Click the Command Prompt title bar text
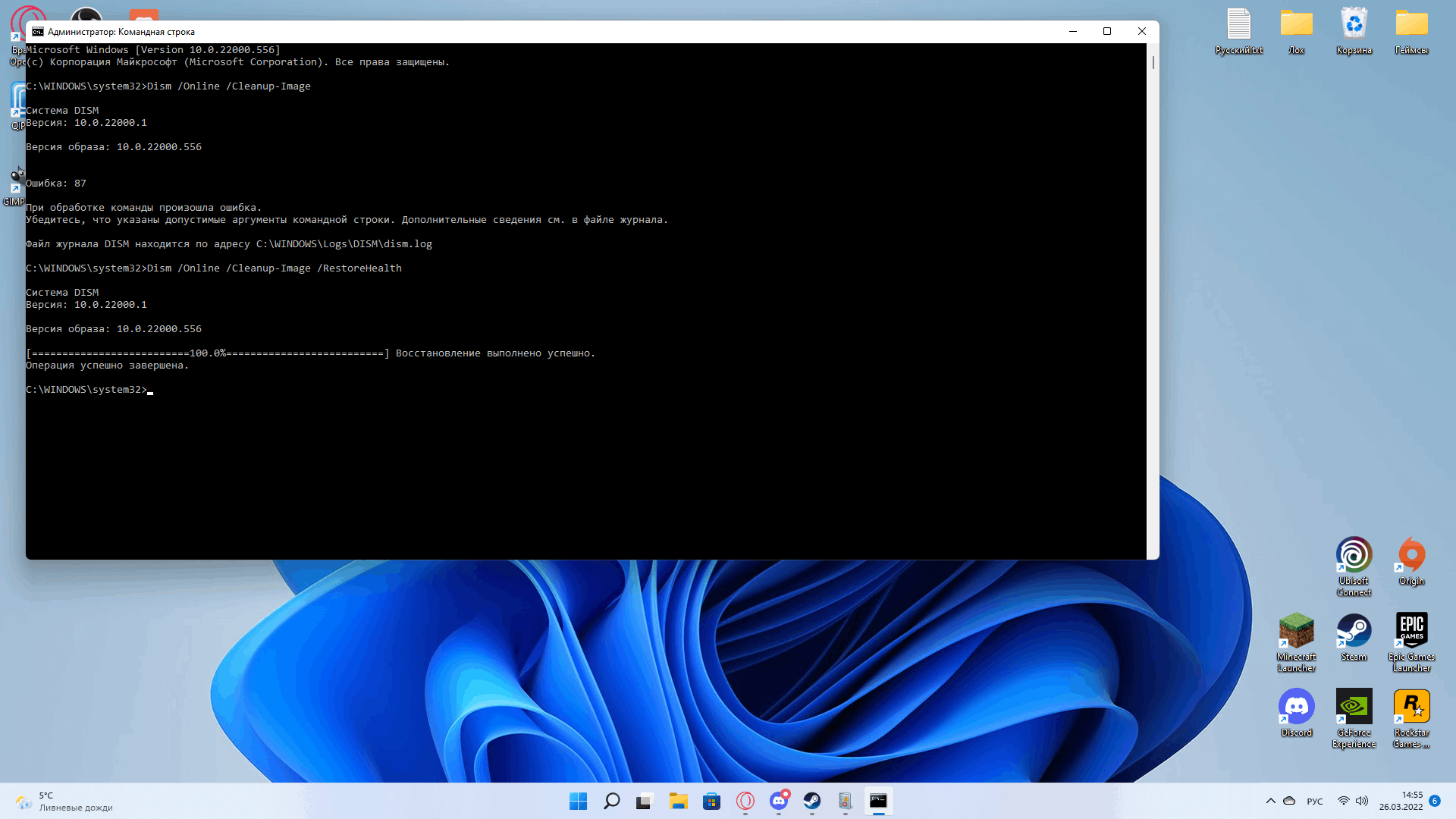The image size is (1456, 819). 121,32
